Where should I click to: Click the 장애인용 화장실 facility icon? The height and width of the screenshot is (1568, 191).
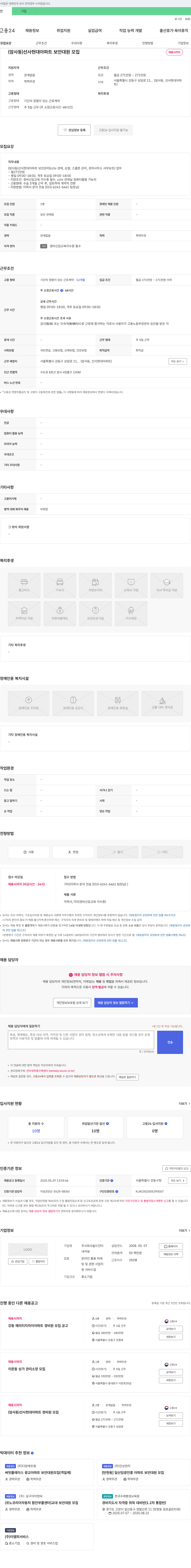pyautogui.click(x=118, y=703)
